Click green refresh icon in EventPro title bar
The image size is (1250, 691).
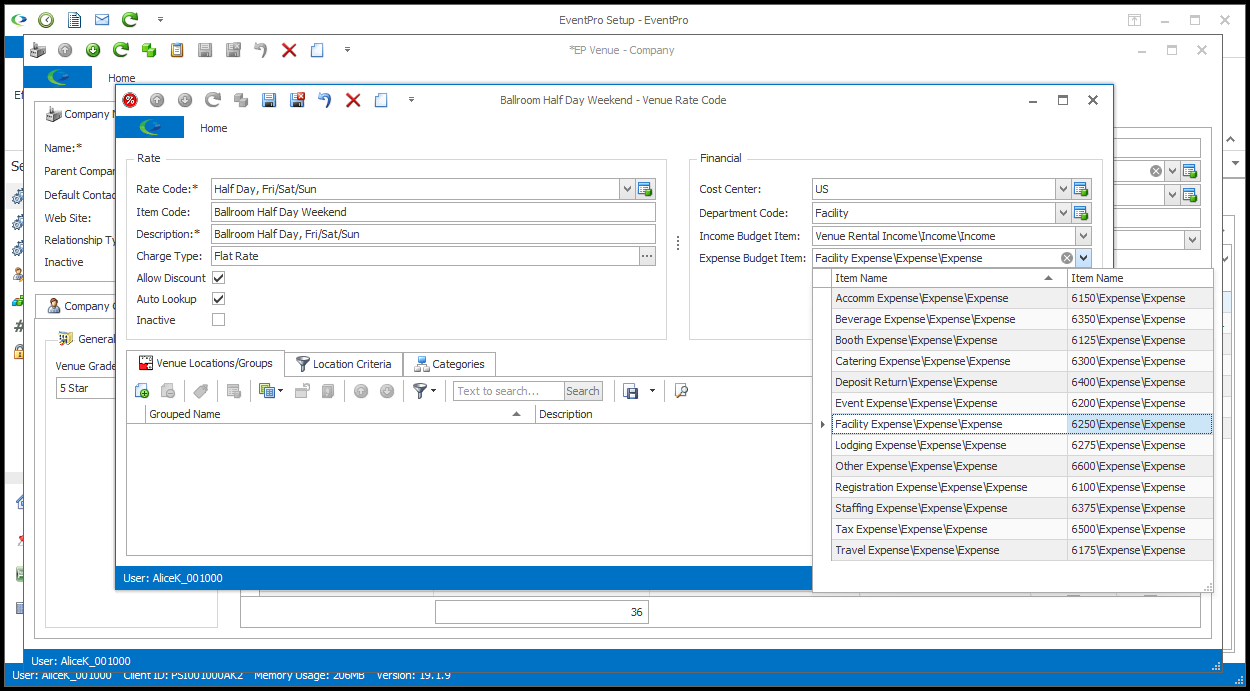pos(130,20)
